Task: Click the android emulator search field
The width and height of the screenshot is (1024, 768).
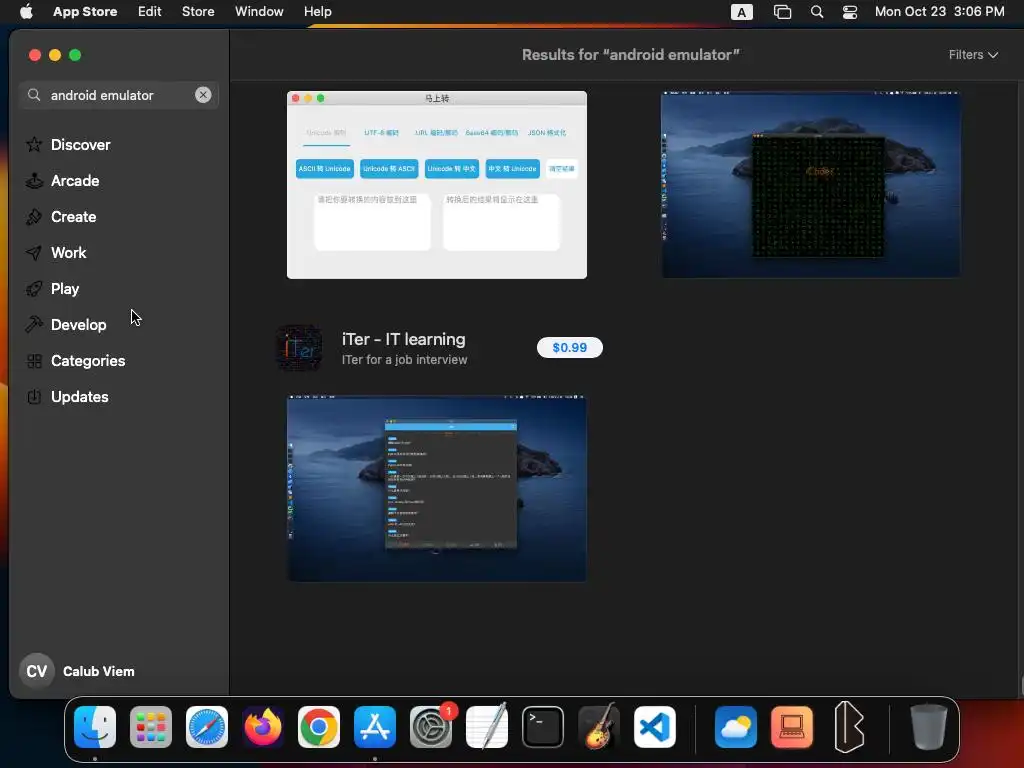Action: (119, 95)
